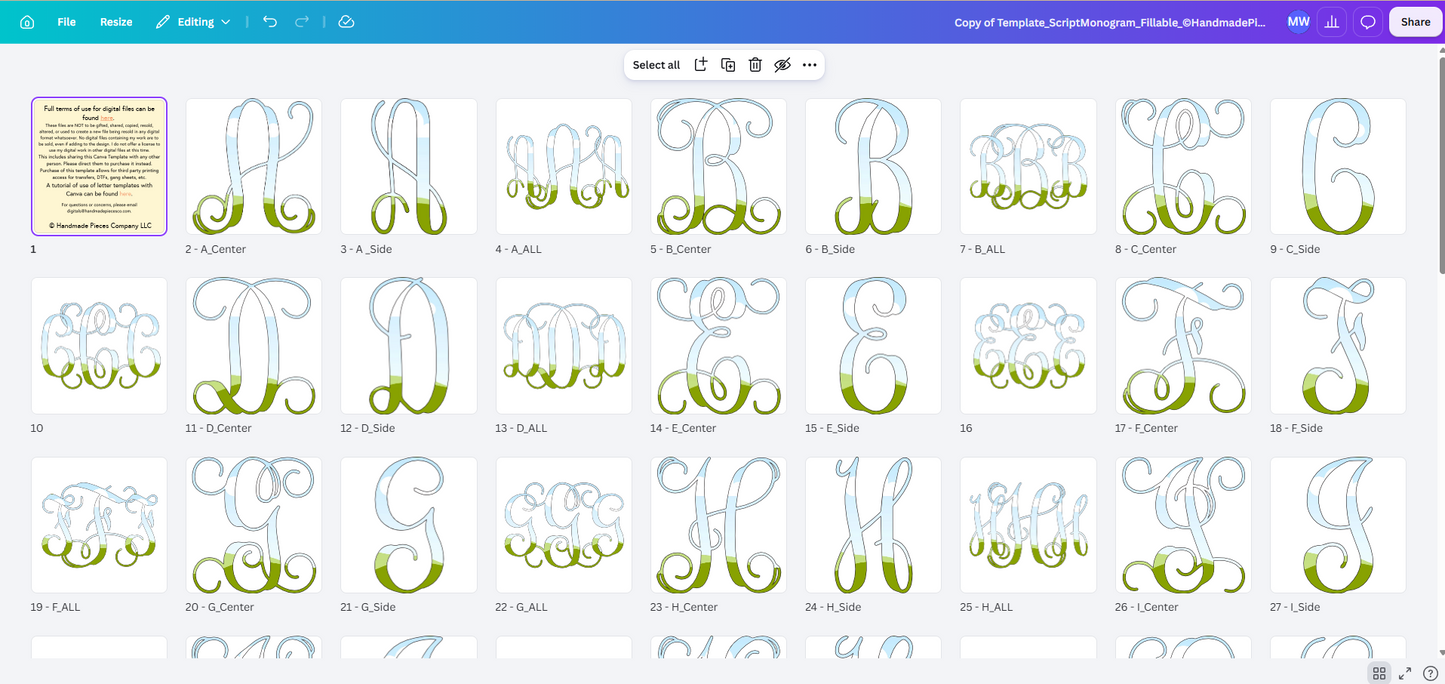Click the page title '20 - G_Center'

tap(219, 607)
